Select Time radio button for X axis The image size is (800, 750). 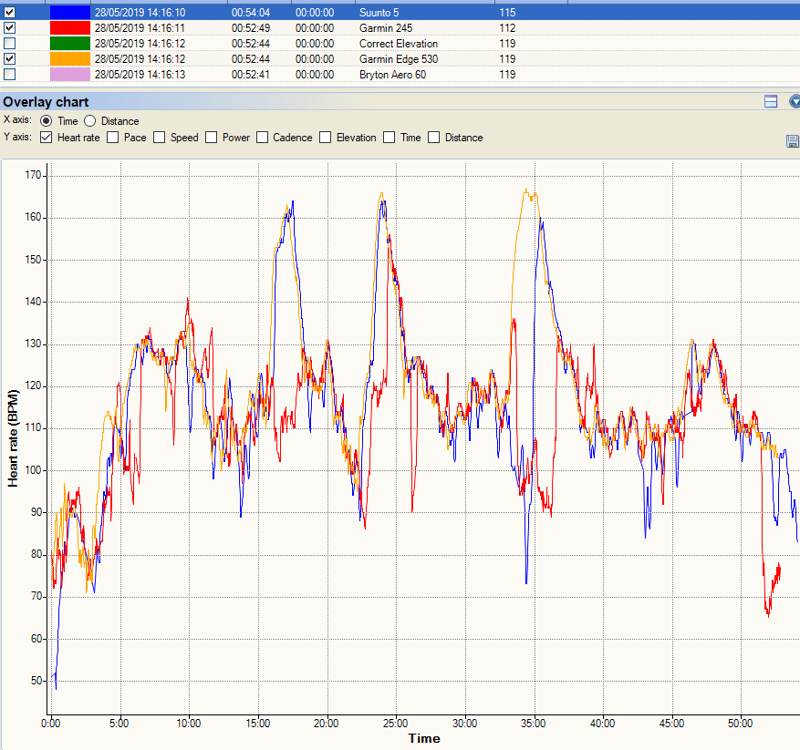tap(46, 121)
